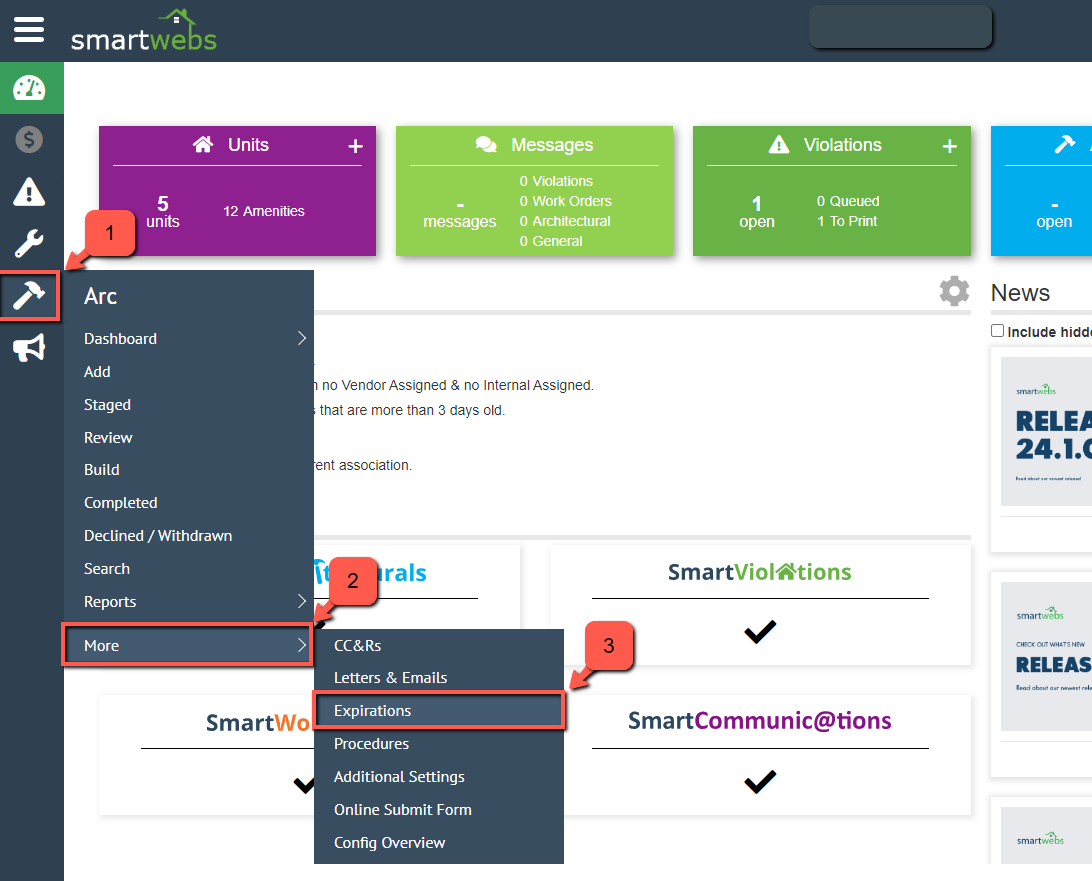The height and width of the screenshot is (881, 1092).
Task: Click the warning triangle on Violations card
Action: [779, 144]
